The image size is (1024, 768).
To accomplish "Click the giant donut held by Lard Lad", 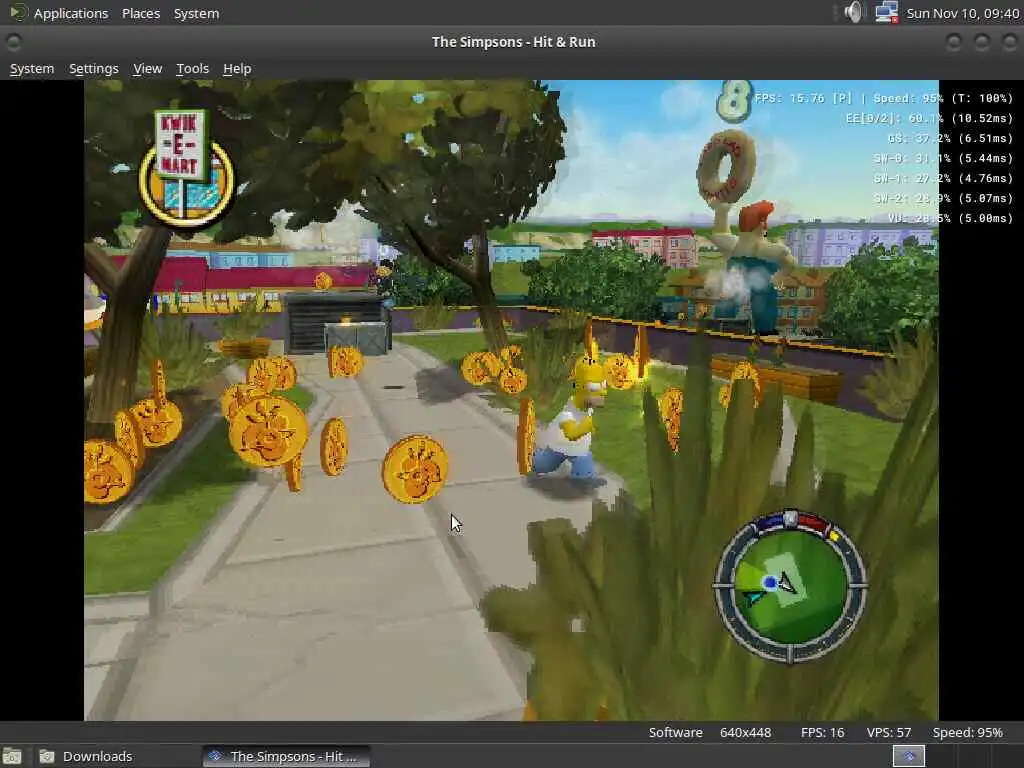I will point(726,167).
